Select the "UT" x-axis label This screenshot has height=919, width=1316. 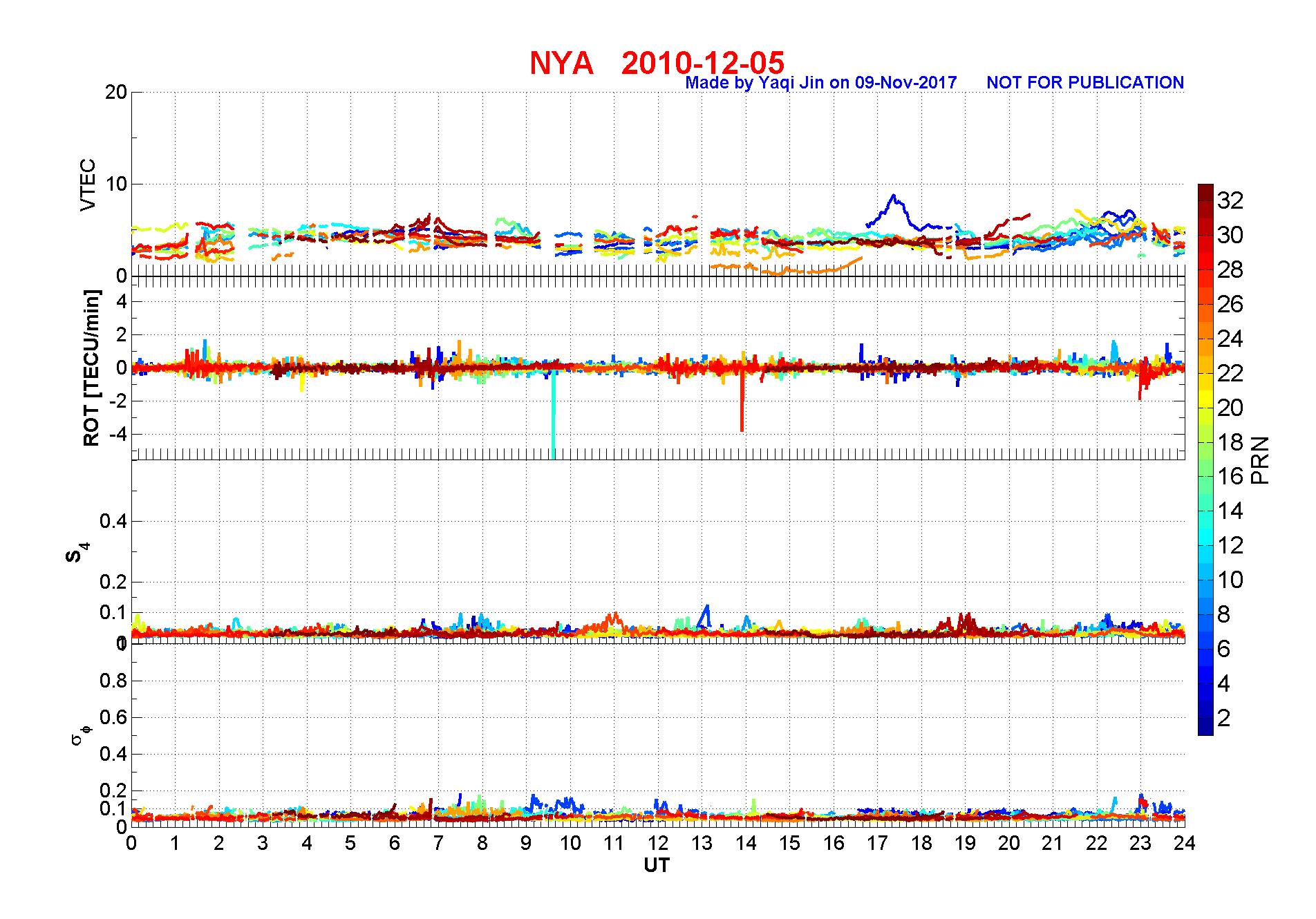point(657,865)
